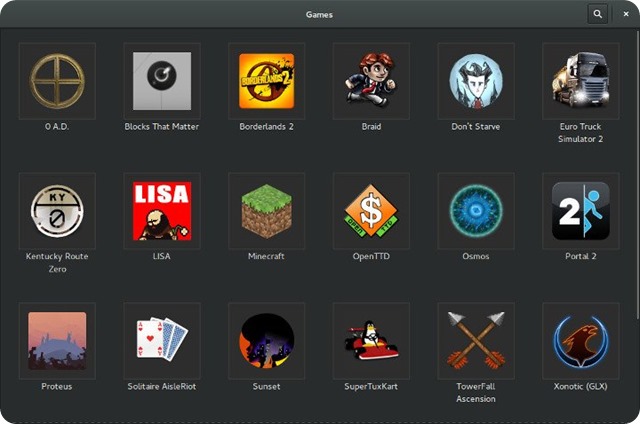640x424 pixels.
Task: Open Euro Truck Simulator 2 icon
Action: point(581,81)
